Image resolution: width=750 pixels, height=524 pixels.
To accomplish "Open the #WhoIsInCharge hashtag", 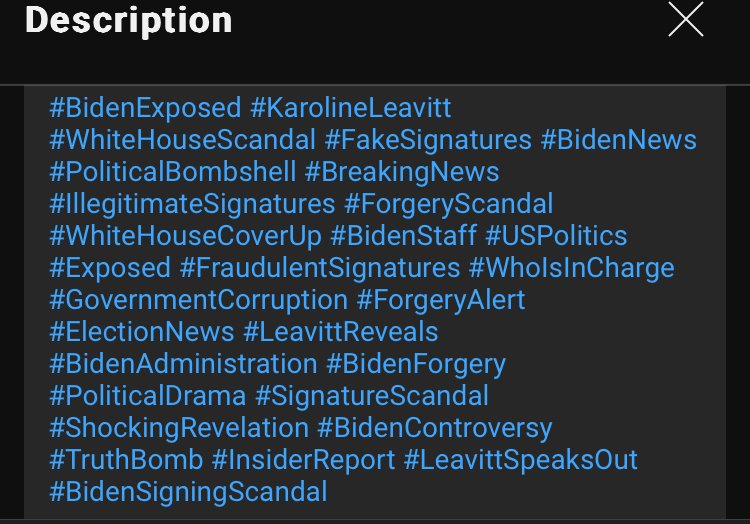I will (x=572, y=267).
